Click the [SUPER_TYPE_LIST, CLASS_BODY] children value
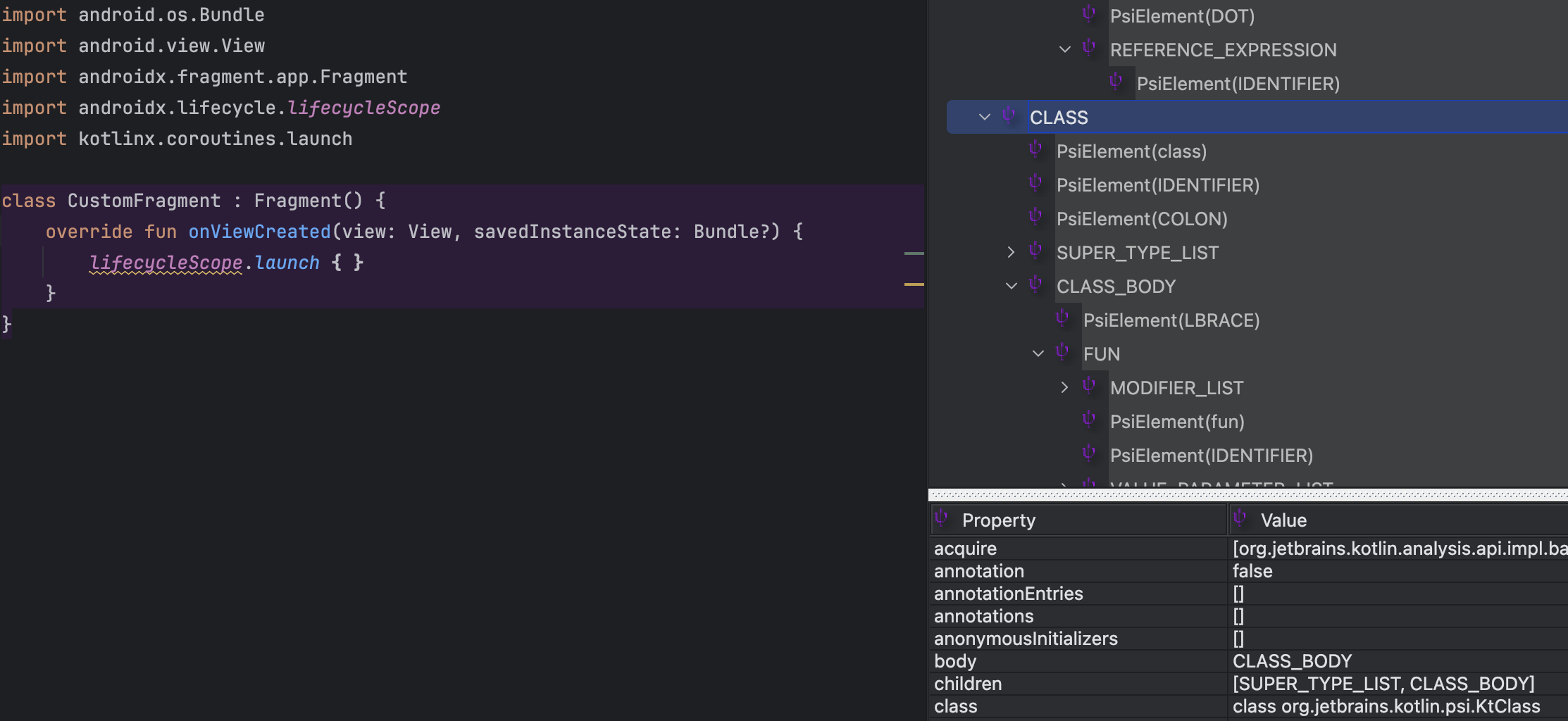1568x721 pixels. [x=1383, y=684]
